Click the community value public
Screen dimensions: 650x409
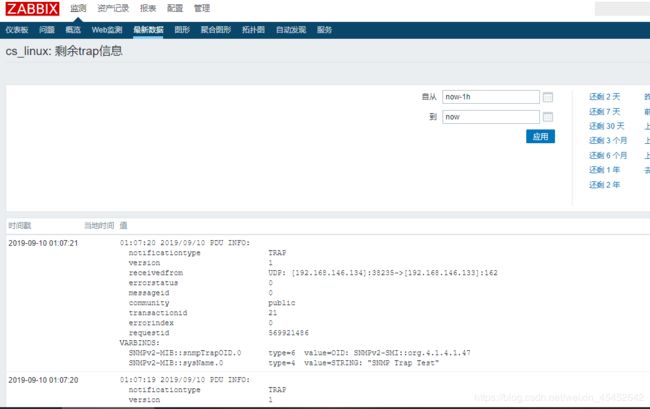click(282, 303)
